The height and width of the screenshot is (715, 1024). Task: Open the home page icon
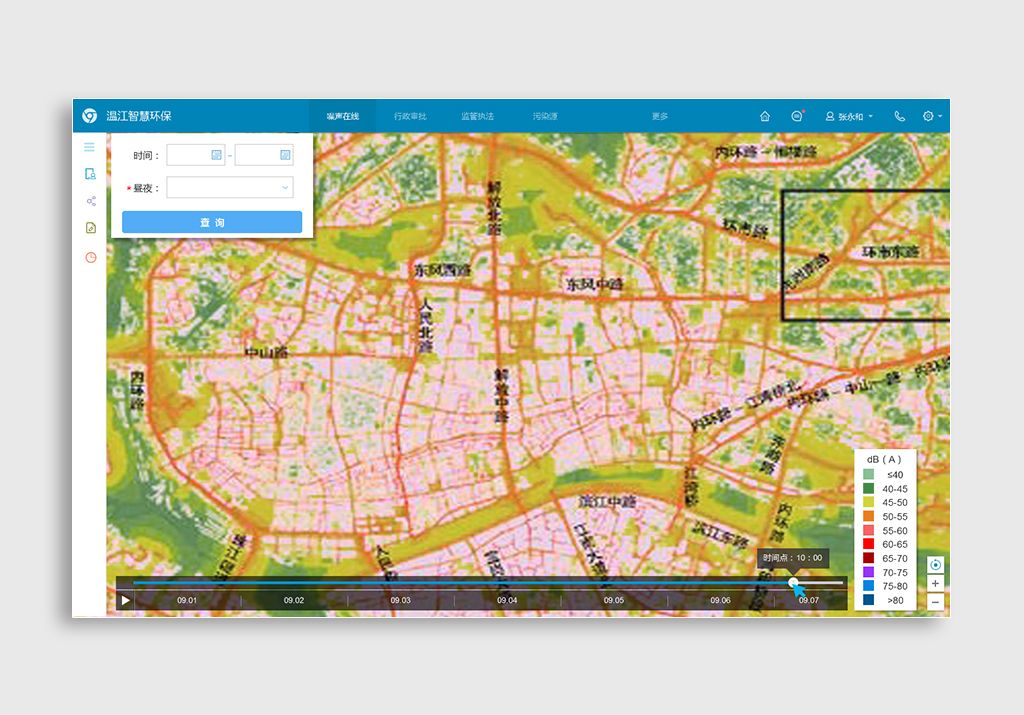click(765, 116)
